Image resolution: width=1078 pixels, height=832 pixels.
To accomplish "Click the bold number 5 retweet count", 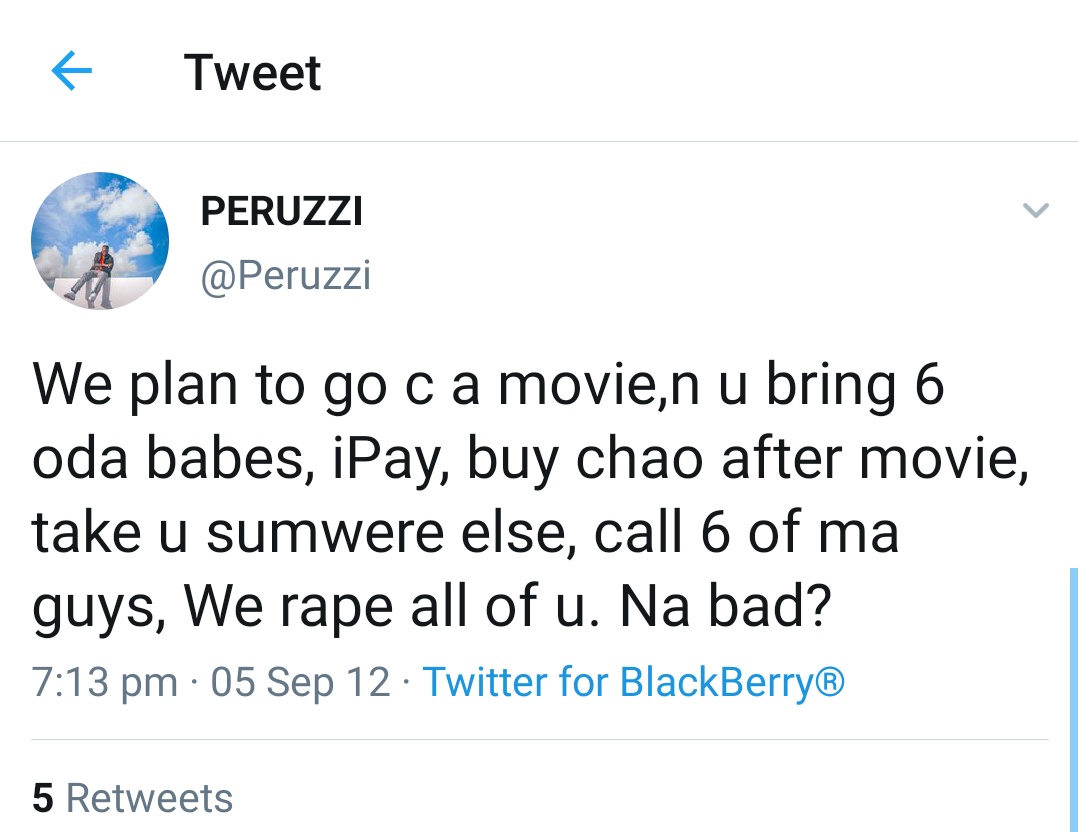I will point(43,798).
